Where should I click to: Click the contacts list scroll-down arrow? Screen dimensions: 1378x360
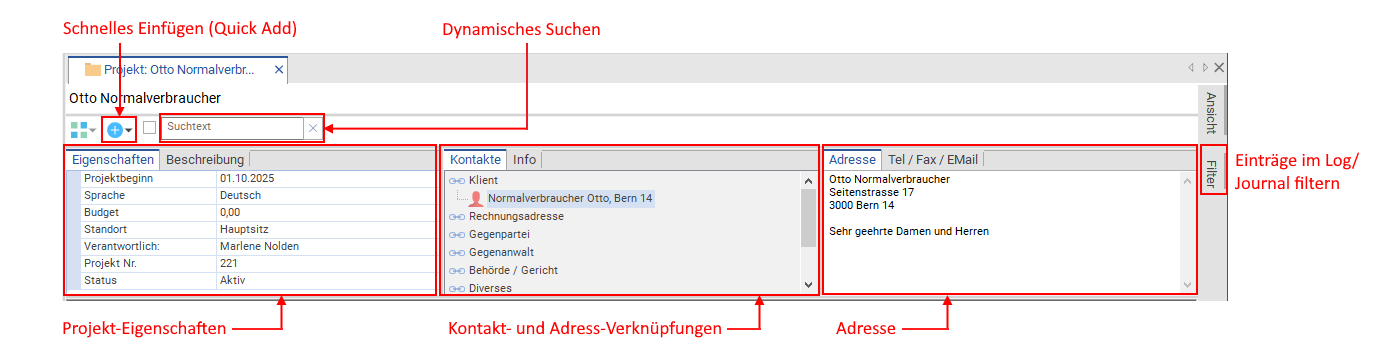tap(808, 285)
